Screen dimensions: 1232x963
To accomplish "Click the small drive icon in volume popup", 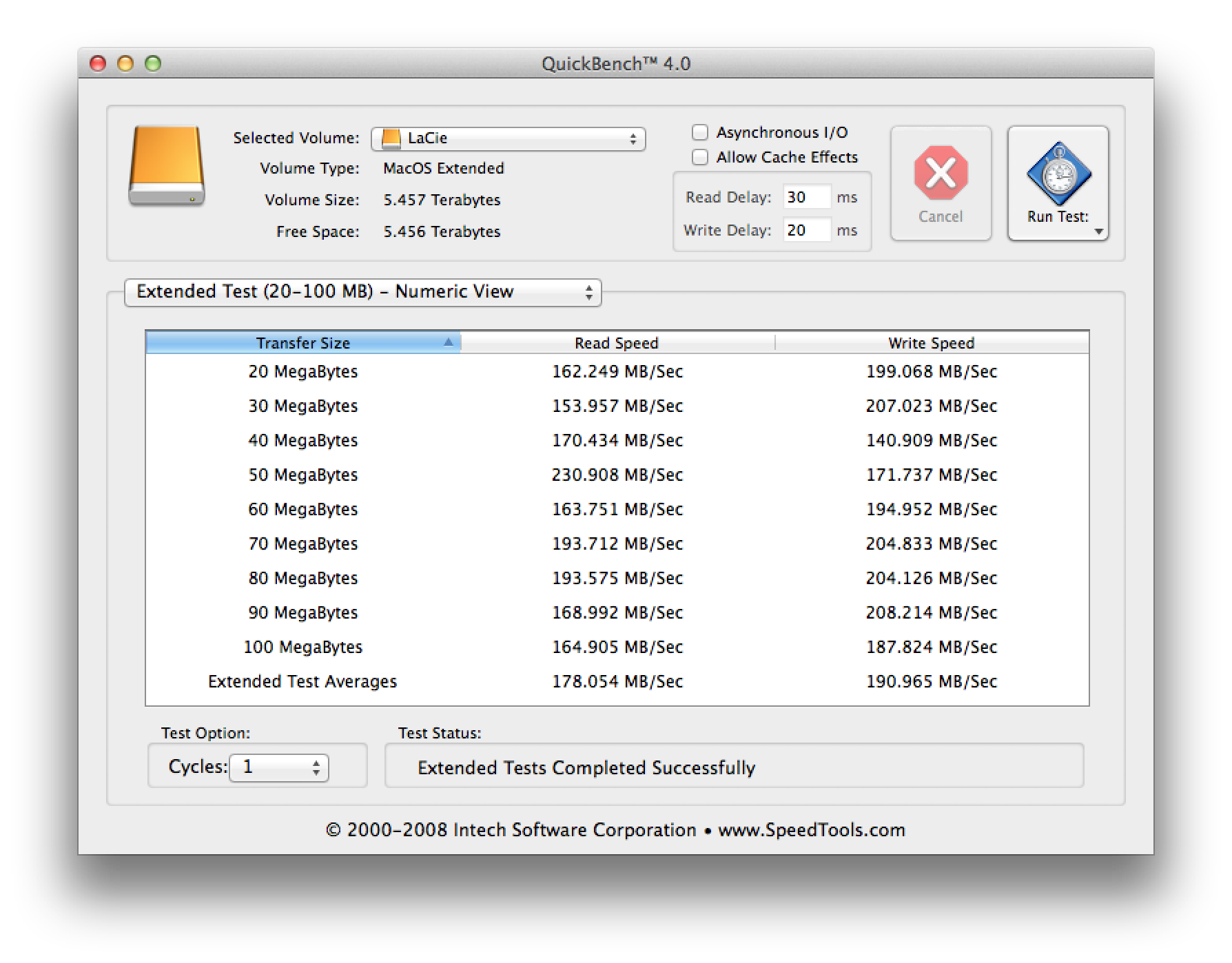I will point(391,138).
